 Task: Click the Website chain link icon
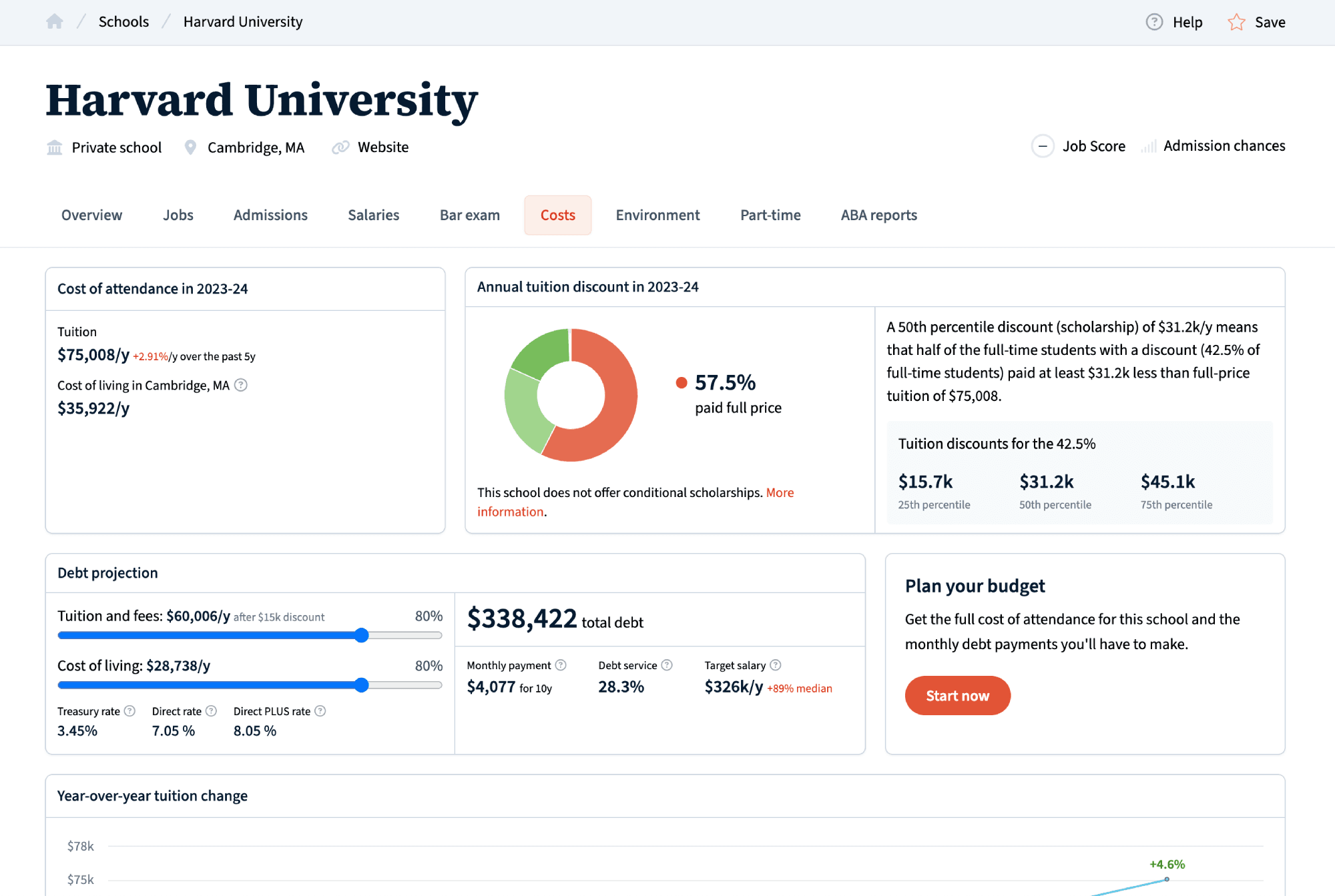click(x=340, y=147)
